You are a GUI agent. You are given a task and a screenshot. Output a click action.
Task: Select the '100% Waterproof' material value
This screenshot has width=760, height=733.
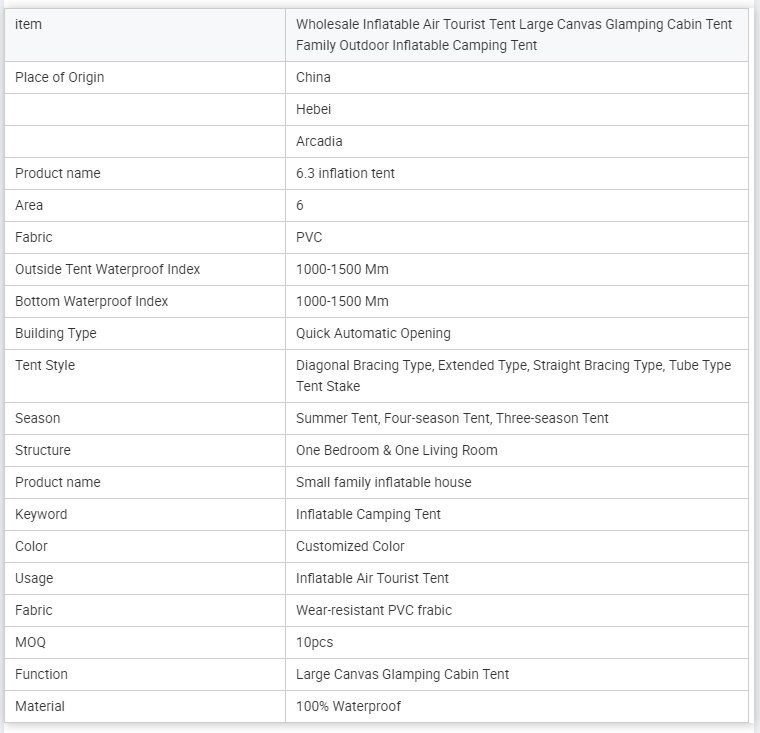tap(348, 706)
